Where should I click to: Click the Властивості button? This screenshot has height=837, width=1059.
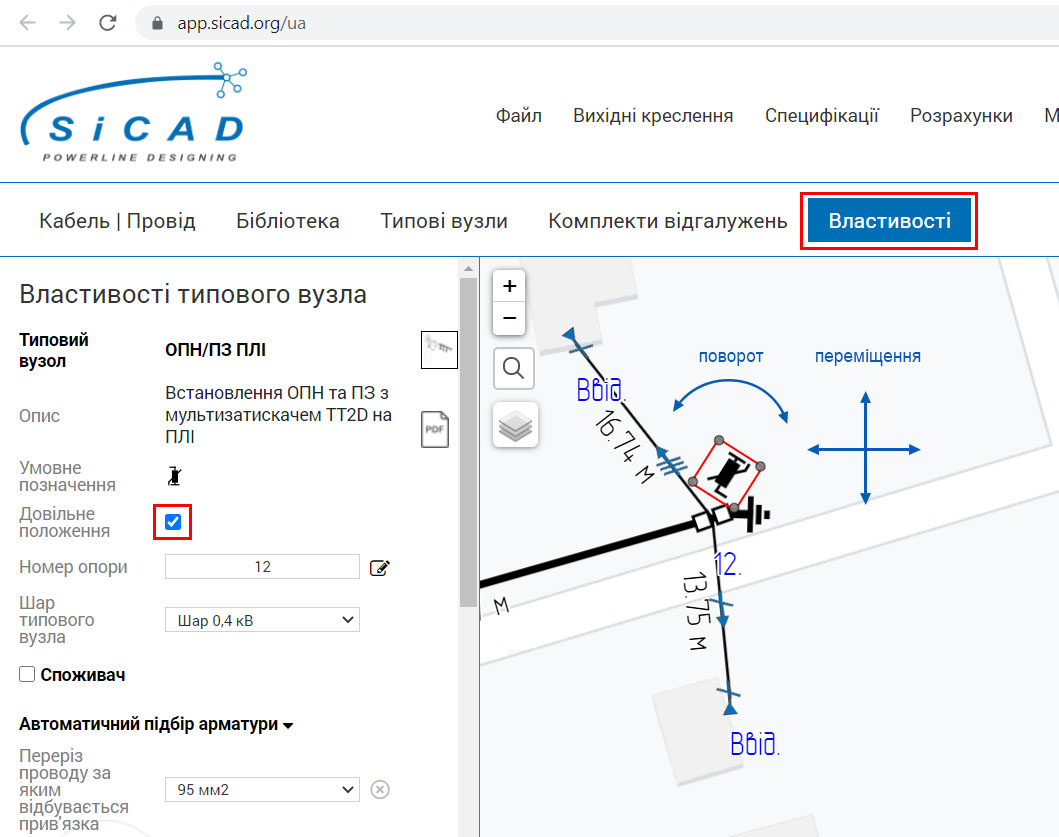[x=889, y=221]
